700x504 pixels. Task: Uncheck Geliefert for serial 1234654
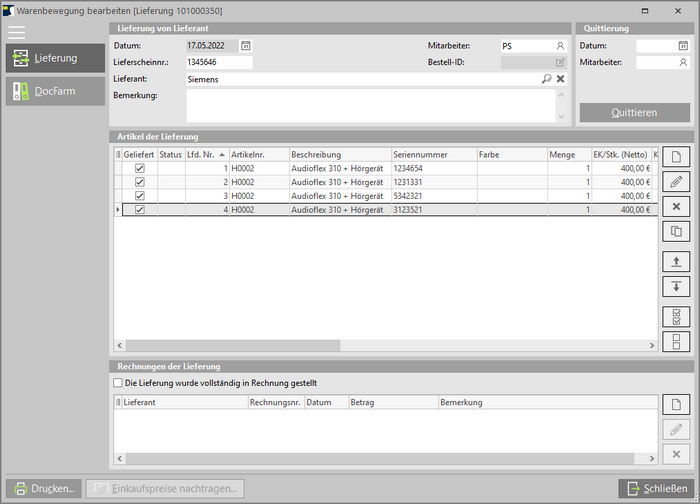(x=140, y=169)
